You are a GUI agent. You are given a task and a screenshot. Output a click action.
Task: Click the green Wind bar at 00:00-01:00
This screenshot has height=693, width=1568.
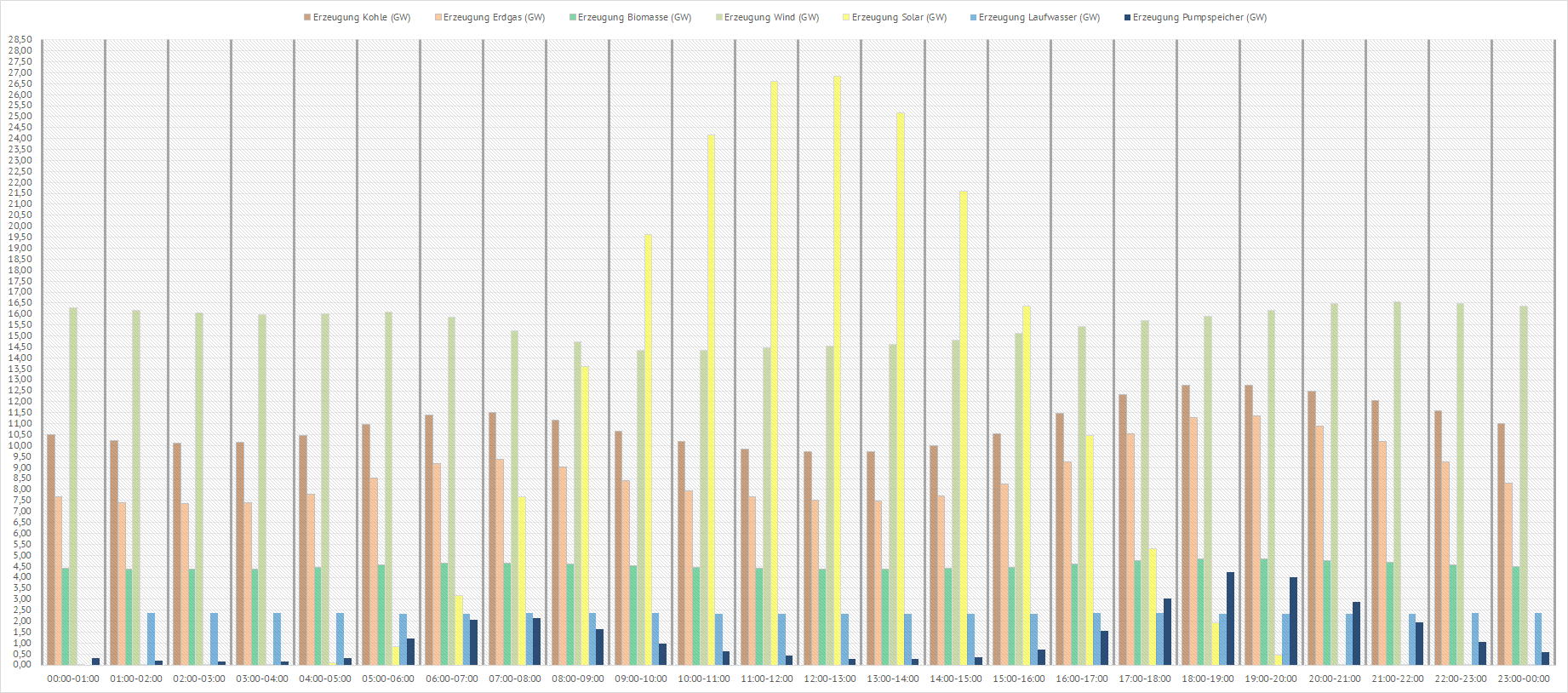(73, 486)
